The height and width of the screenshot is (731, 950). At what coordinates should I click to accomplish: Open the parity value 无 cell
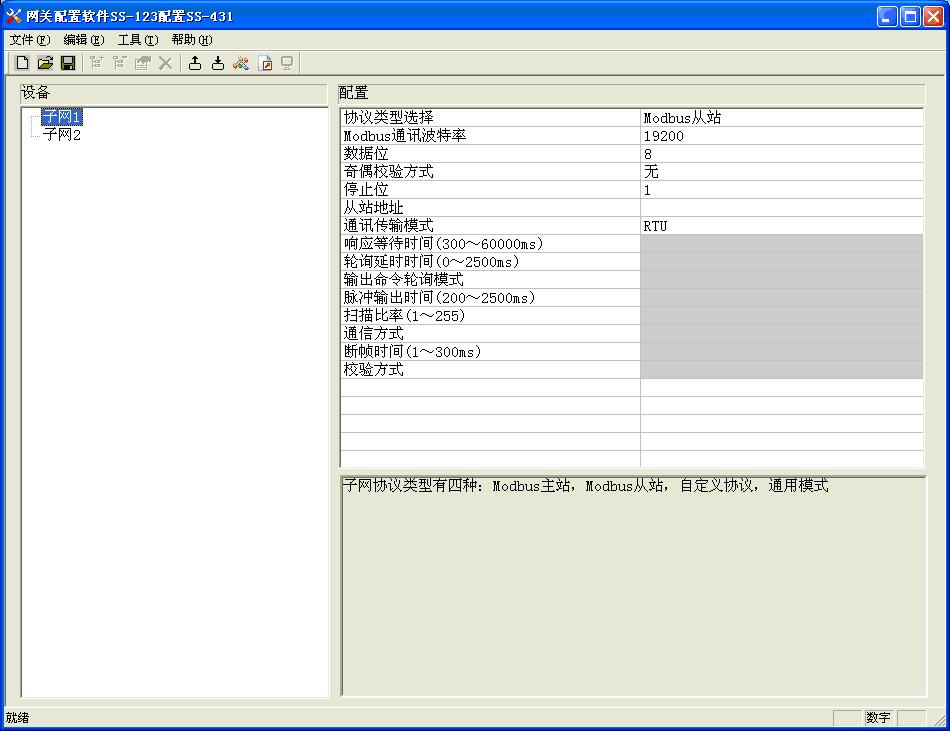coord(780,172)
